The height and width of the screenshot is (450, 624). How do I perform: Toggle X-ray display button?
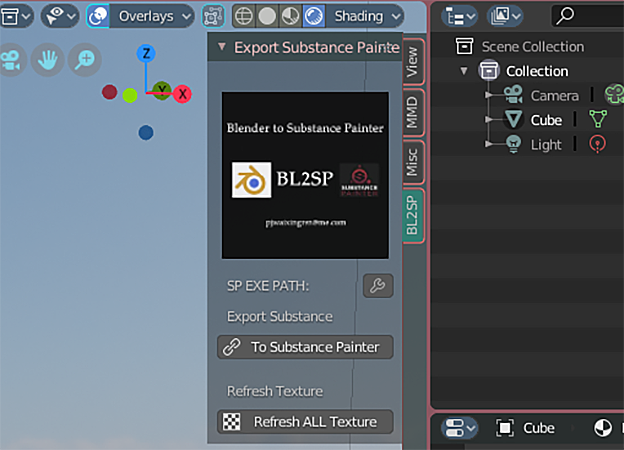[213, 16]
